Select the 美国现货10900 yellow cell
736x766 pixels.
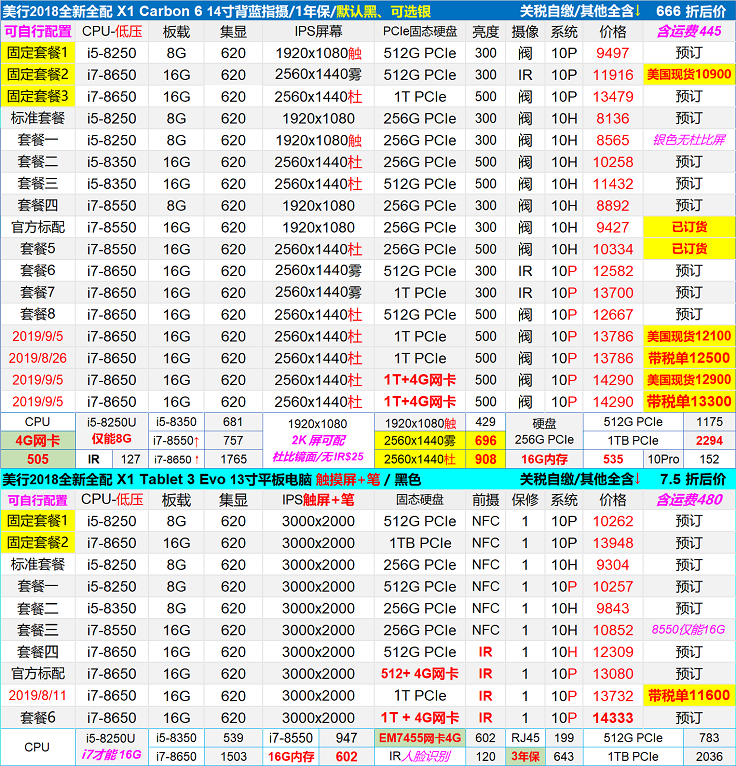(x=689, y=75)
